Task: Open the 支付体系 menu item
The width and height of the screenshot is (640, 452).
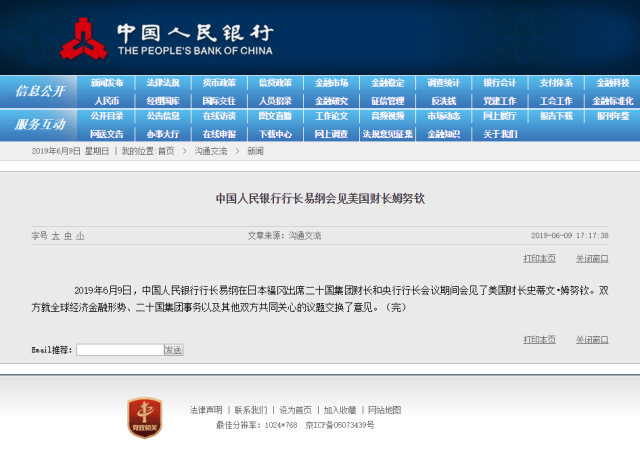Action: pos(556,83)
